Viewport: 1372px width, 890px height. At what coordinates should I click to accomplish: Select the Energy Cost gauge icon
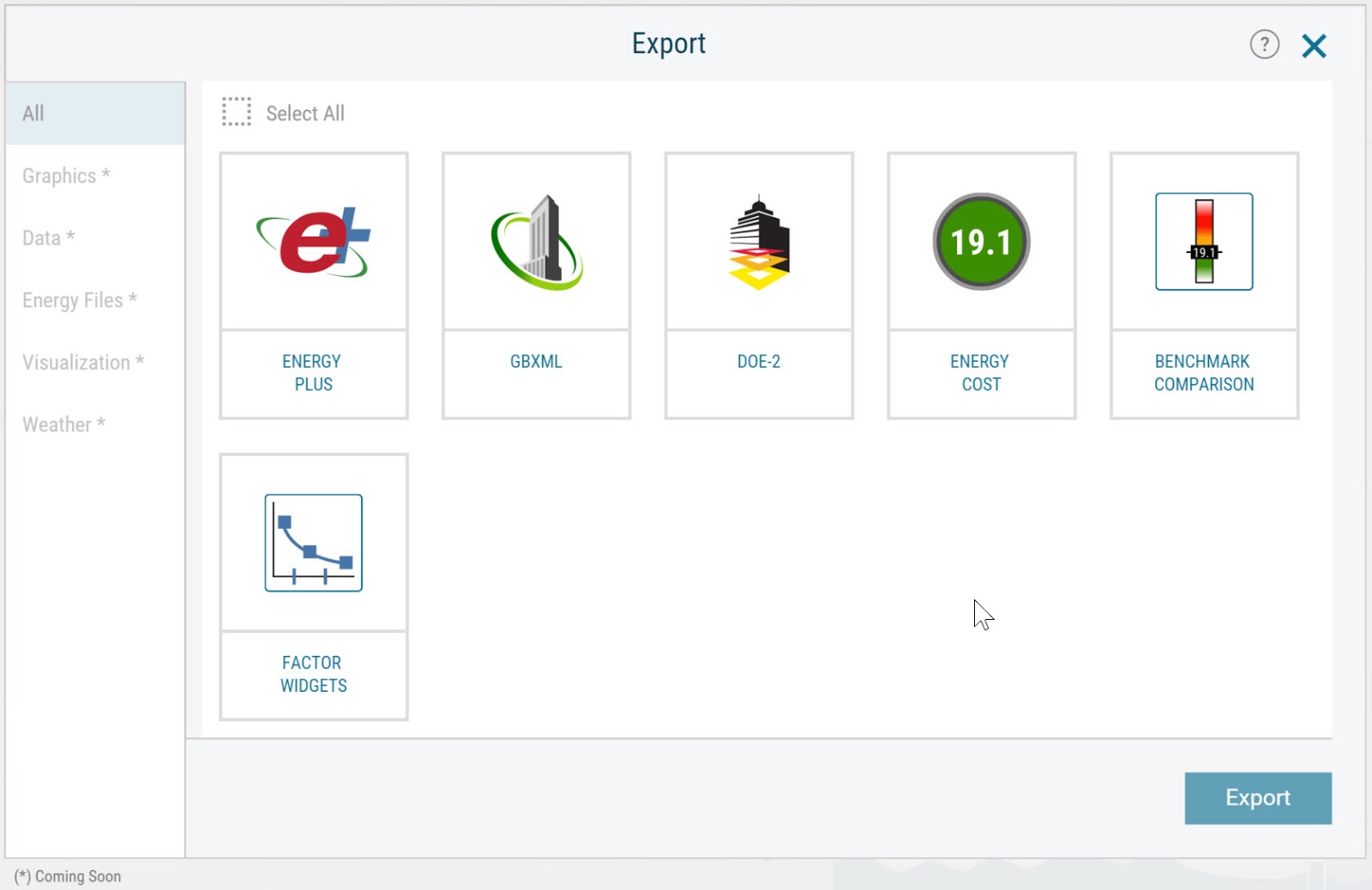coord(980,241)
